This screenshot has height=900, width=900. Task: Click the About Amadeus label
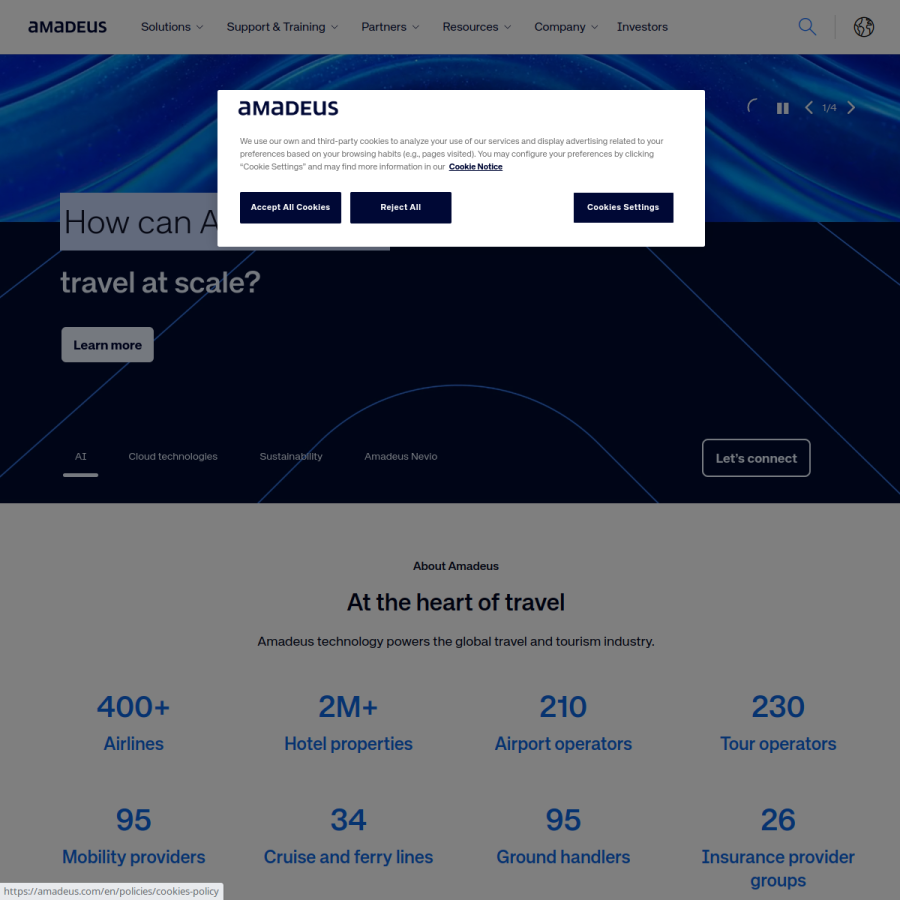pyautogui.click(x=456, y=567)
